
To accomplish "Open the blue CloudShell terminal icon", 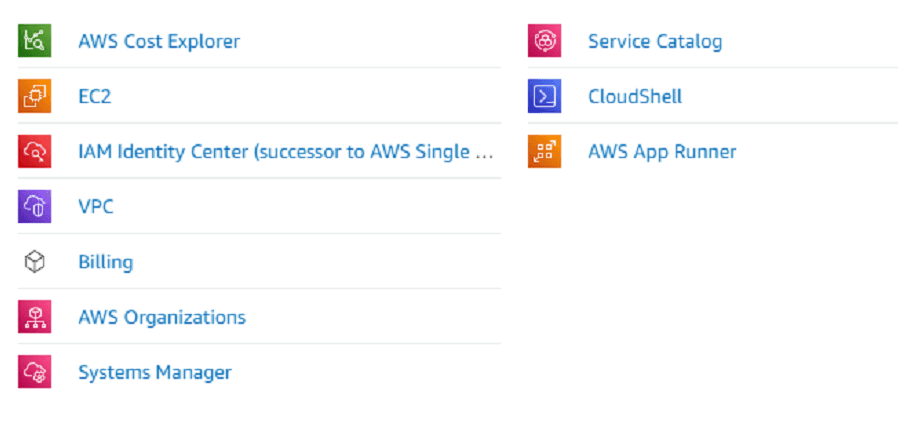I will (x=545, y=96).
